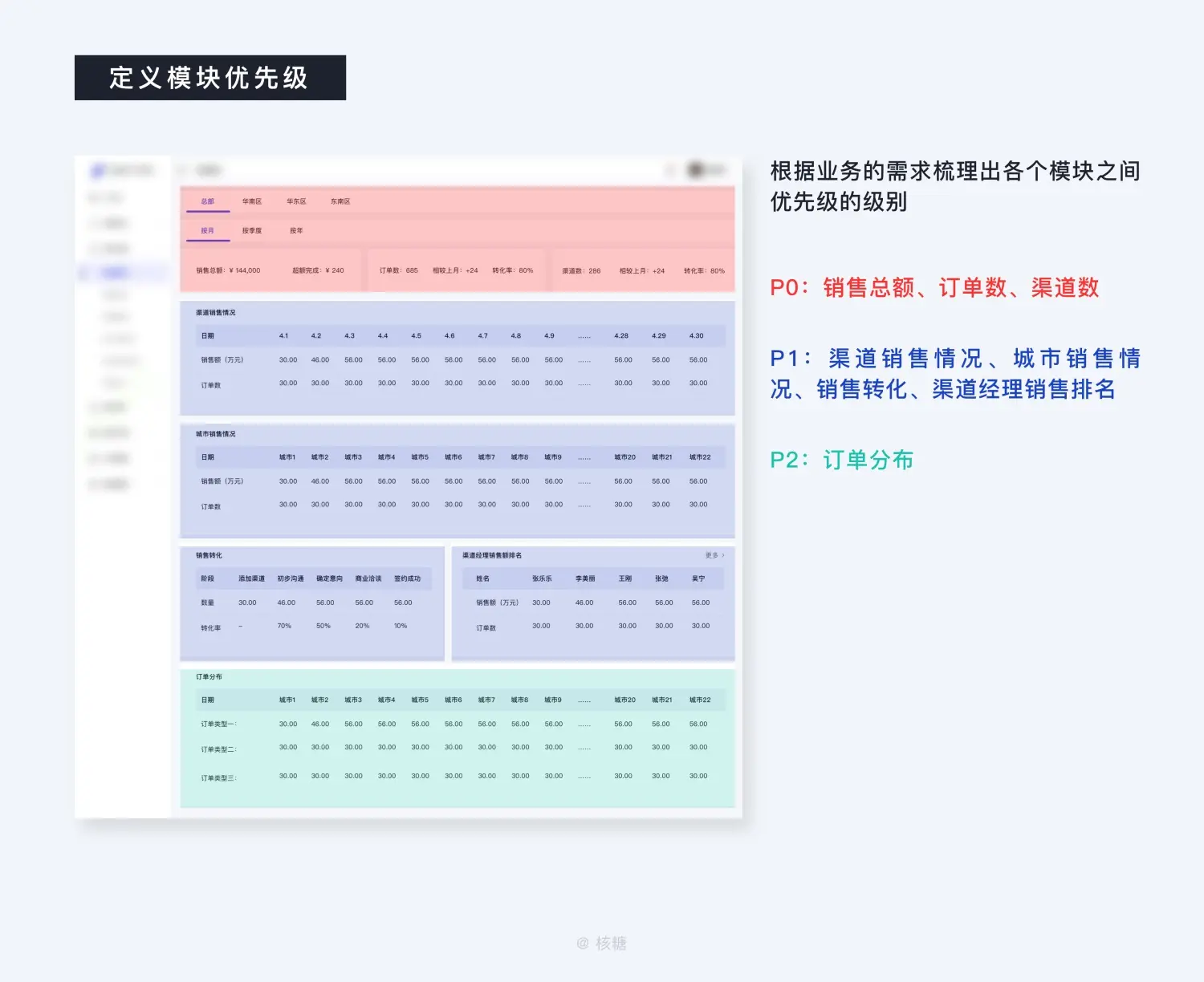Select the 初步沟通 stage header
Image resolution: width=1204 pixels, height=982 pixels.
click(x=291, y=578)
